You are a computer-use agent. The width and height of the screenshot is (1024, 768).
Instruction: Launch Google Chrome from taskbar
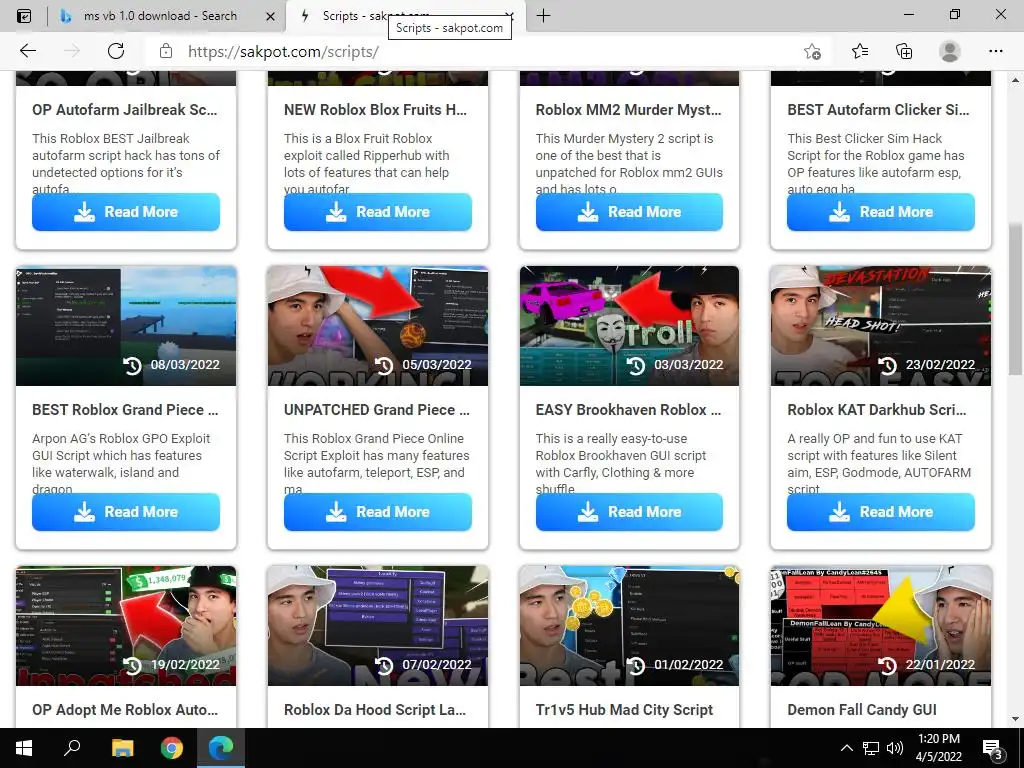point(172,748)
